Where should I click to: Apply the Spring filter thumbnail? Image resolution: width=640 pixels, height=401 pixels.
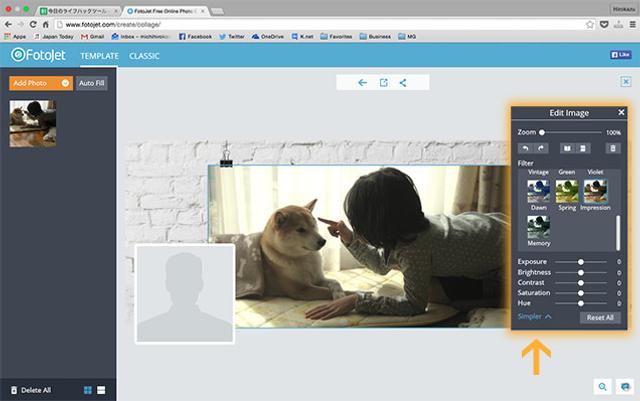pyautogui.click(x=568, y=191)
